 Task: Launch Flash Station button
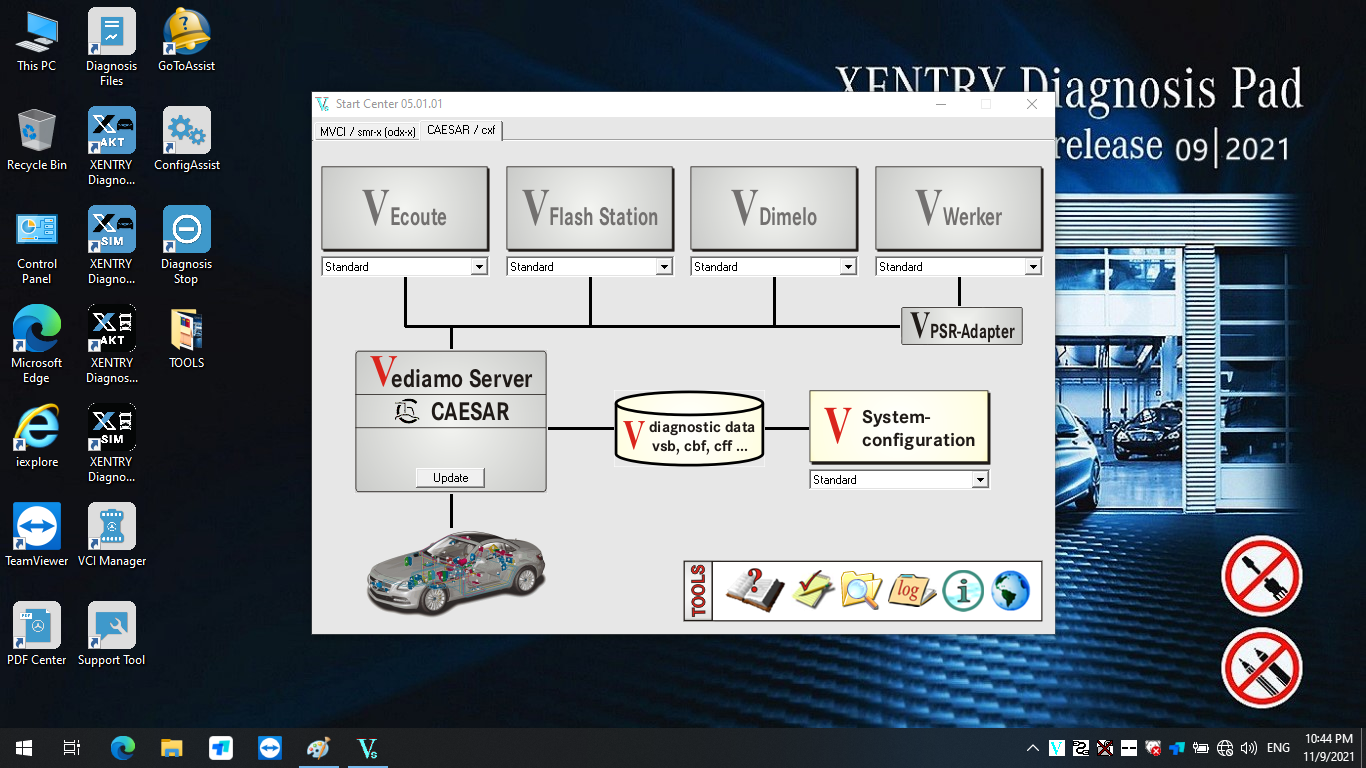(590, 208)
